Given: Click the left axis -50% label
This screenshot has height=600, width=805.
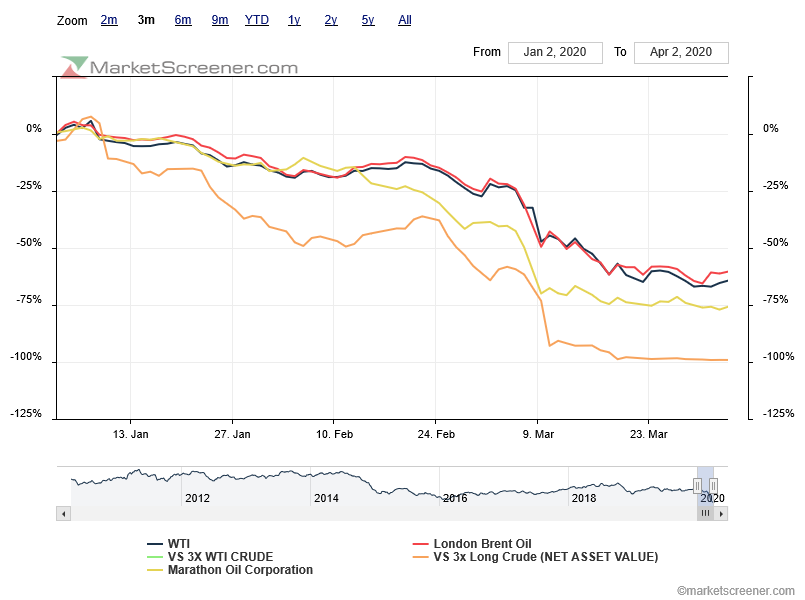Looking at the screenshot, I should tap(29, 243).
